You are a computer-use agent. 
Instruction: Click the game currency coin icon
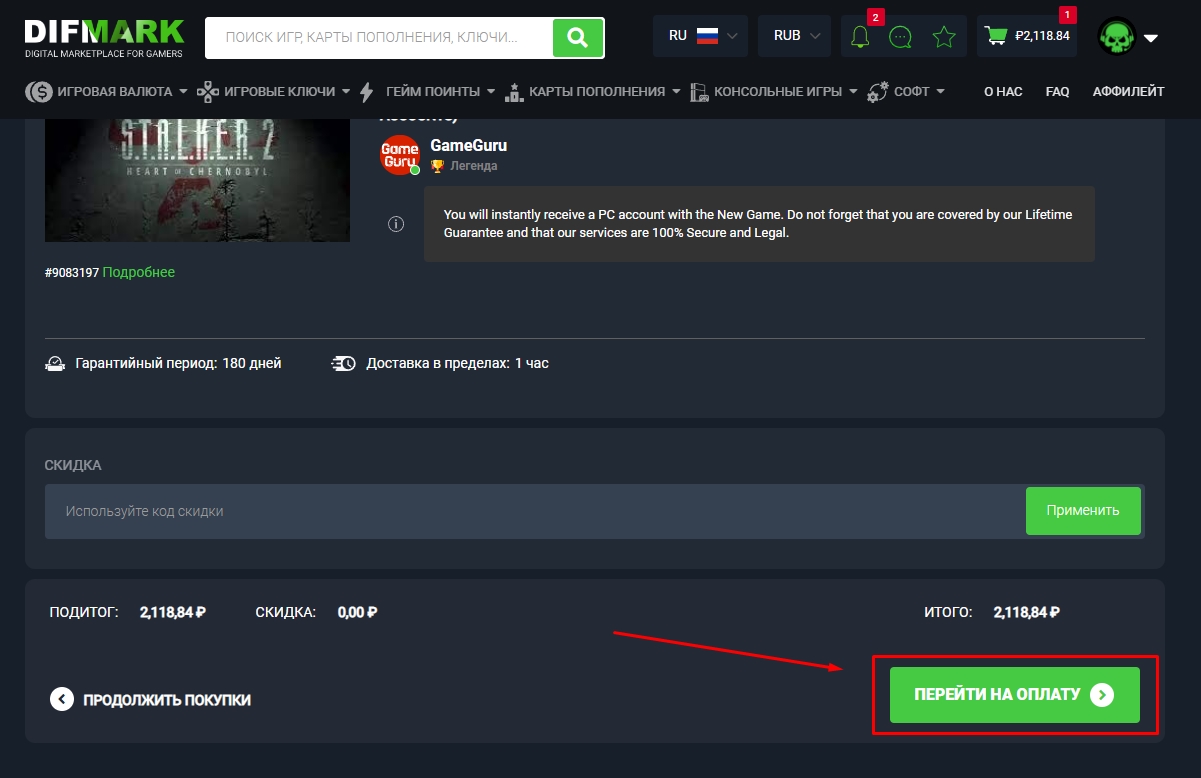[x=39, y=92]
